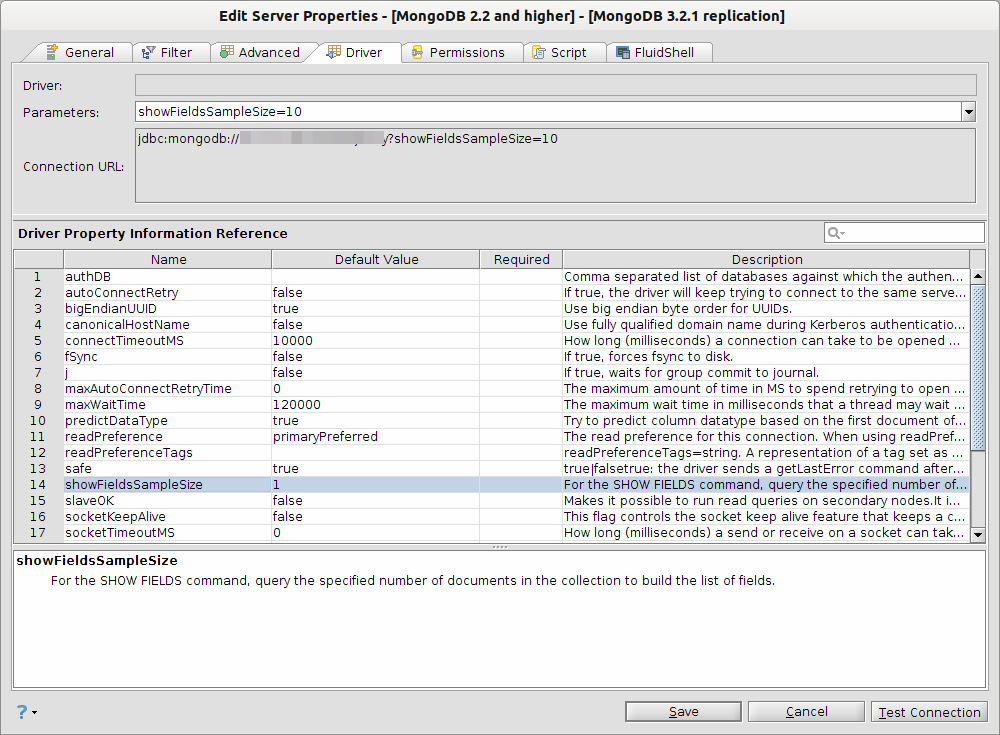1000x735 pixels.
Task: Click the empty Driver field
Action: click(555, 85)
